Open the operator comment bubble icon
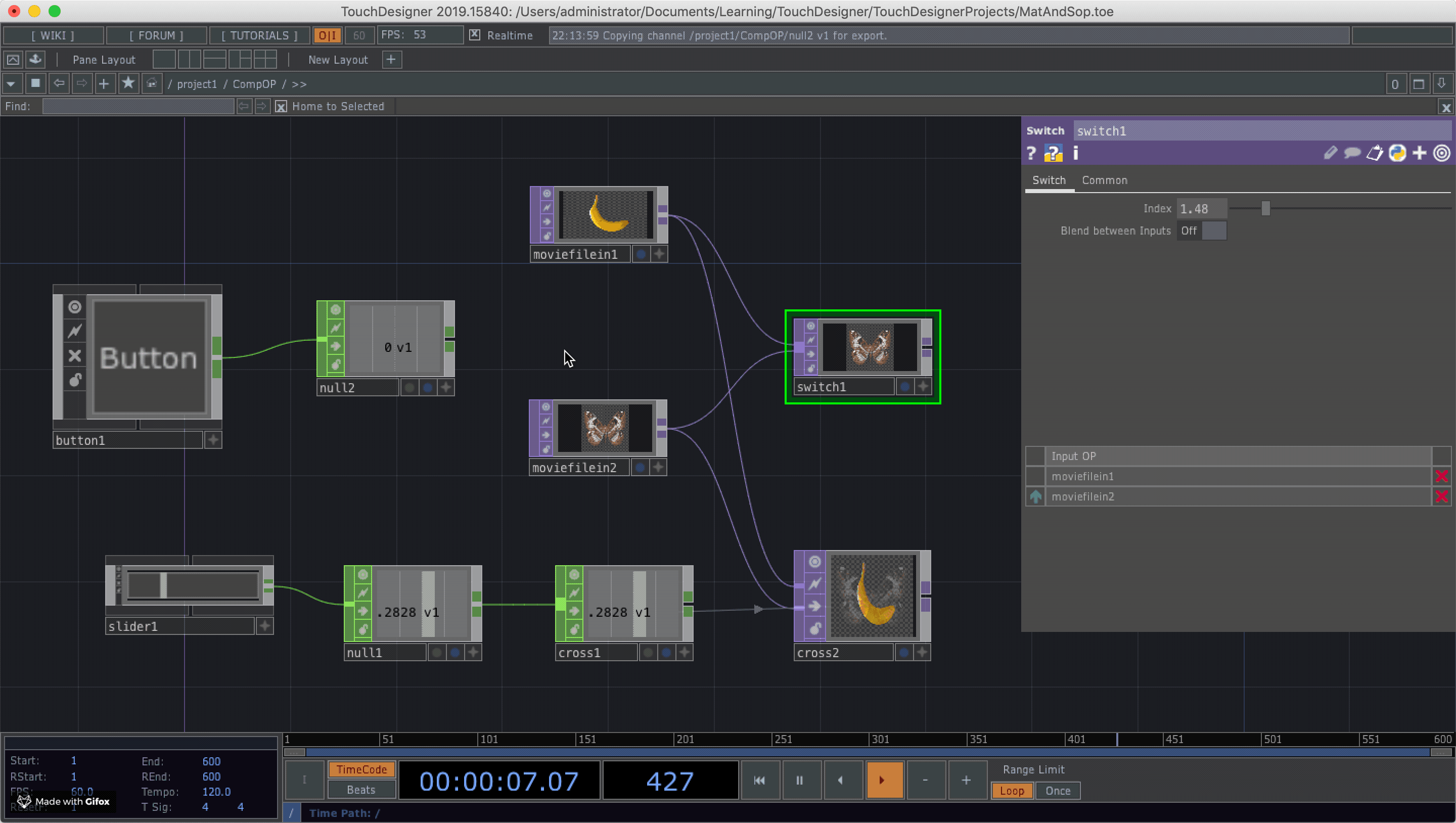The width and height of the screenshot is (1456, 823). [1352, 153]
